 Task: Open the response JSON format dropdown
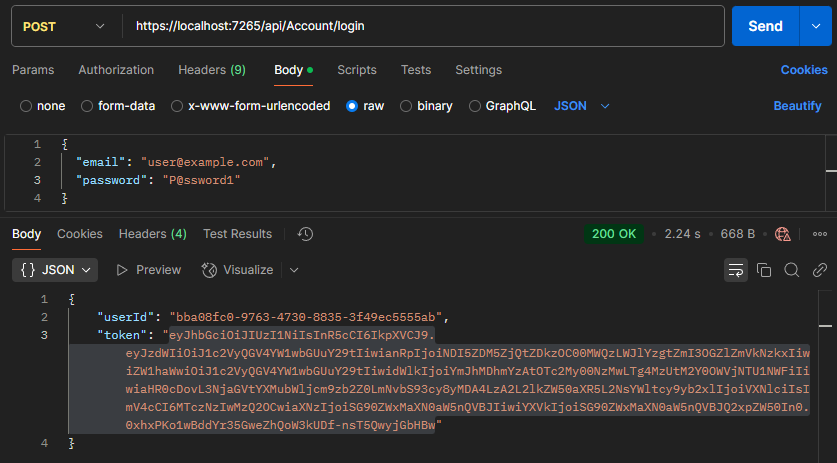[55, 270]
